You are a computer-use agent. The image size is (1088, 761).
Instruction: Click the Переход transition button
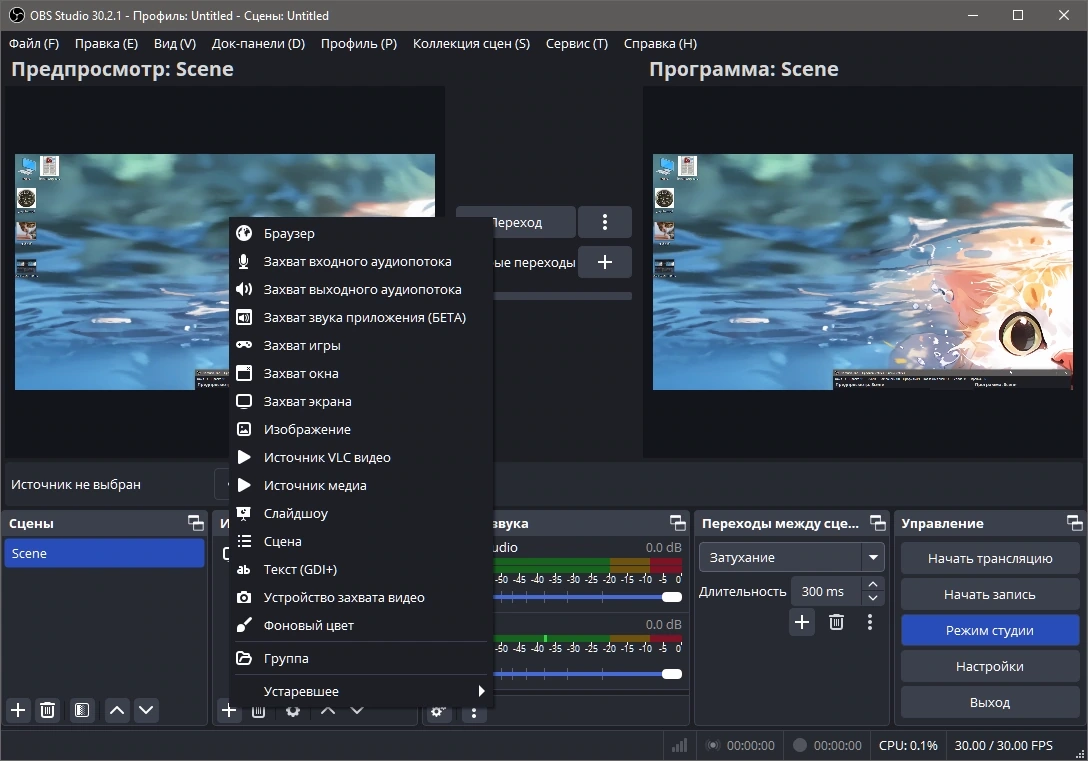coord(516,222)
